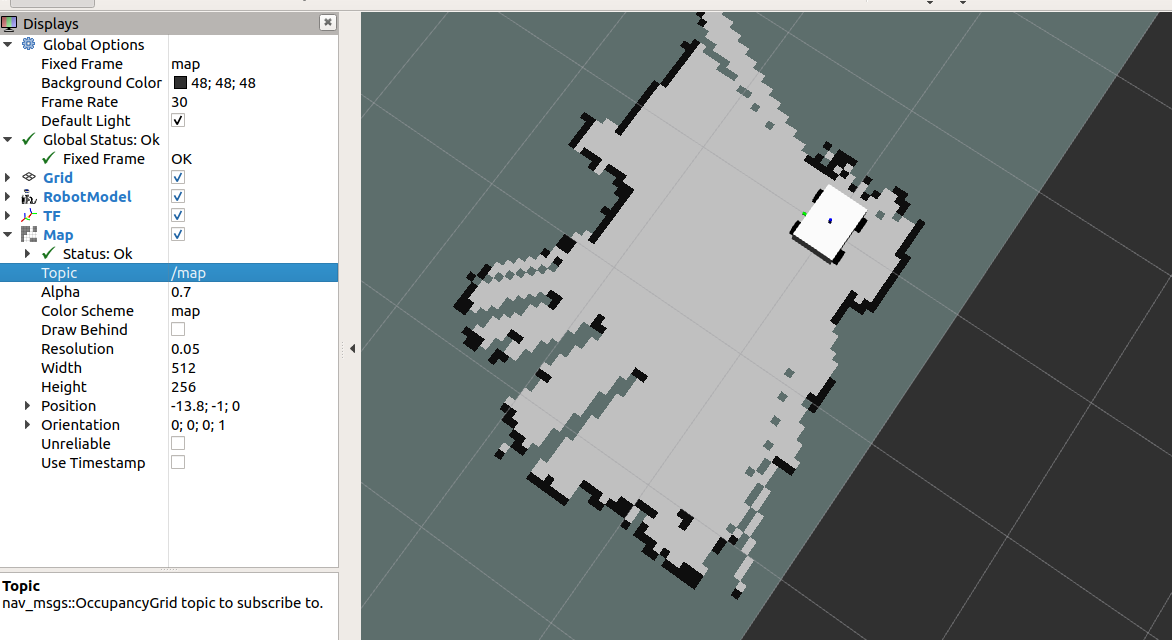
Task: Click the RobotModel display icon
Action: 28,197
